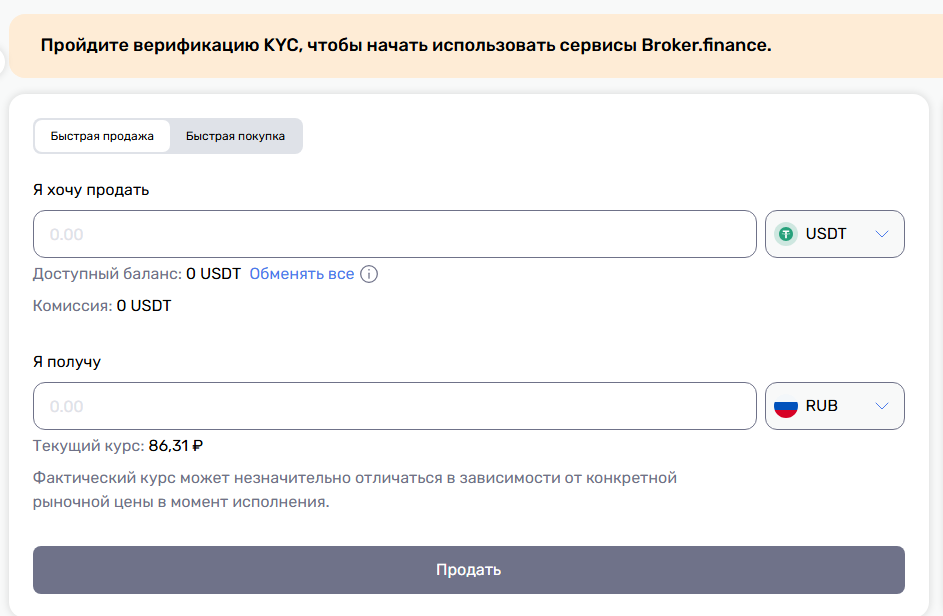The height and width of the screenshot is (616, 943).
Task: Click the Доступный баланс 0 USDT value
Action: 213,274
